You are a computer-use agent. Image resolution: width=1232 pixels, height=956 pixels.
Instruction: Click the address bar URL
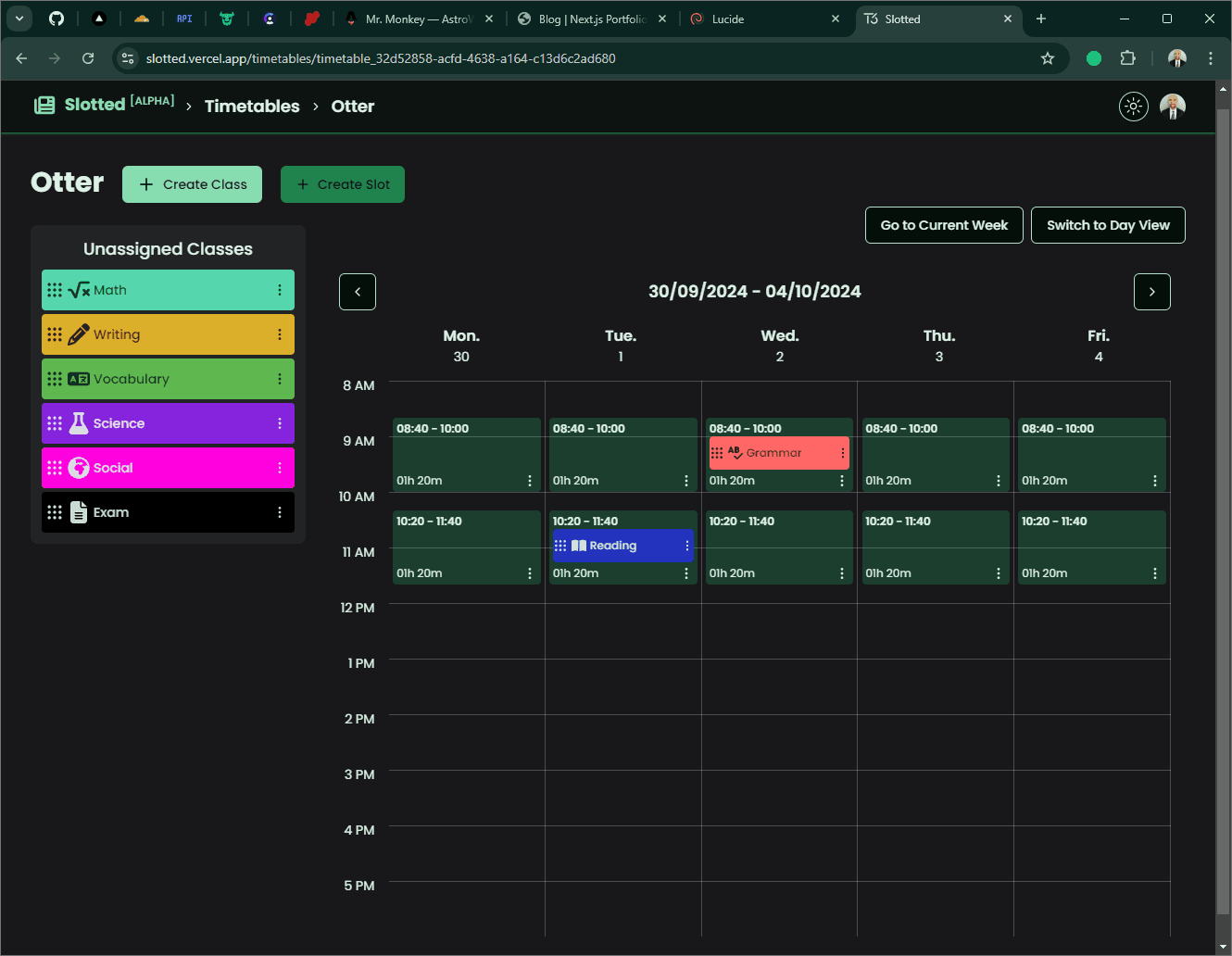[381, 58]
